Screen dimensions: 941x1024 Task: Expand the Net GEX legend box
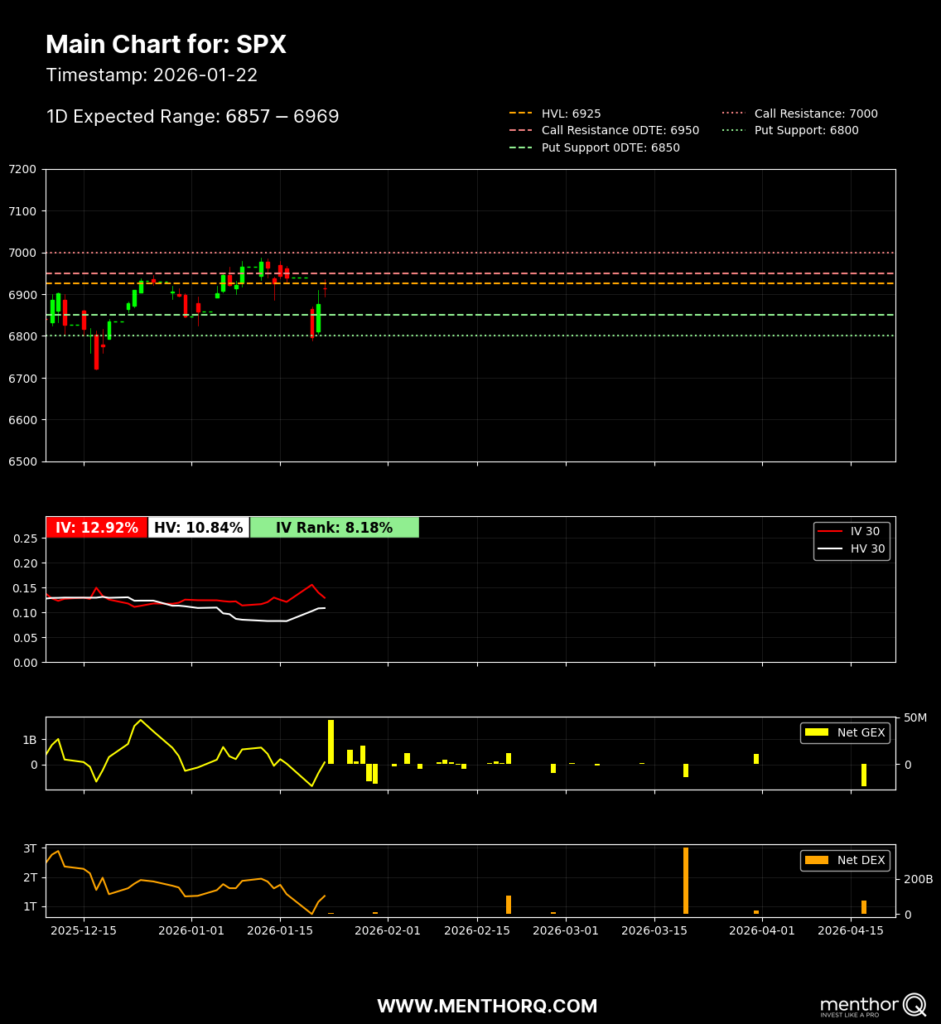(x=845, y=733)
